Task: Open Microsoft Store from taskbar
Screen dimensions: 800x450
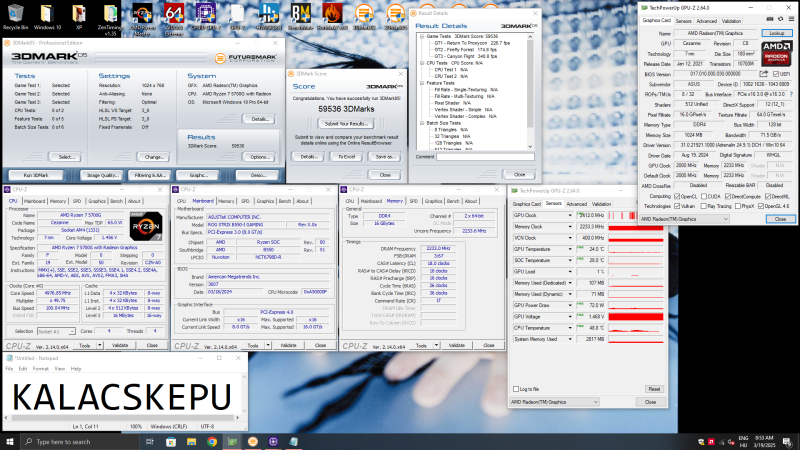Action: [171, 441]
